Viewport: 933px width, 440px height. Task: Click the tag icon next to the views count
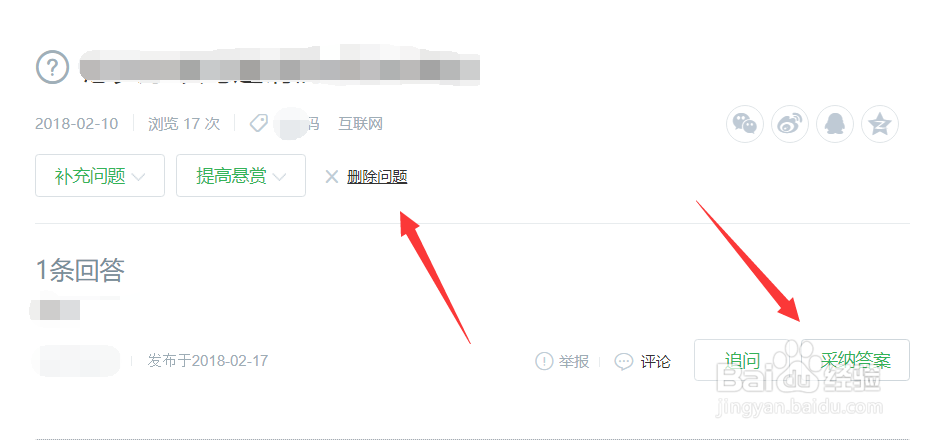(258, 123)
